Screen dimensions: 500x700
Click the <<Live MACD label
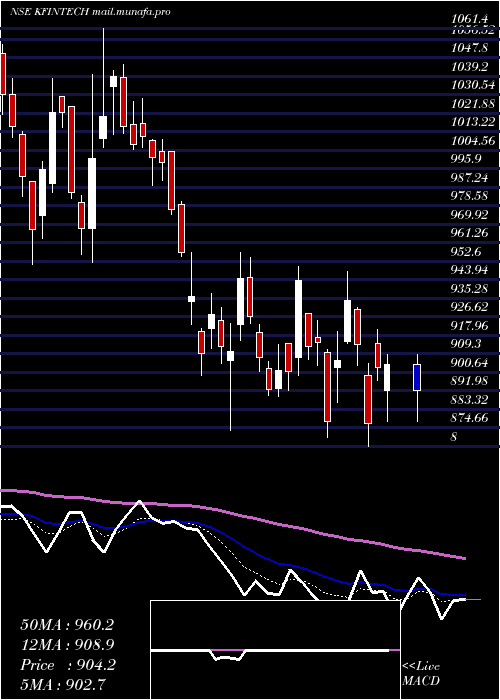(421, 674)
